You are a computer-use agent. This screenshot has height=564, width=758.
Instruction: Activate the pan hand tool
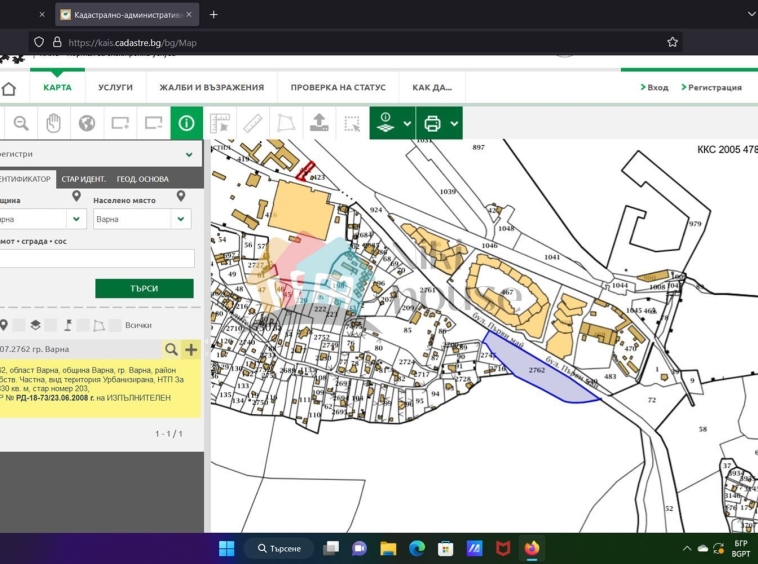pos(54,123)
